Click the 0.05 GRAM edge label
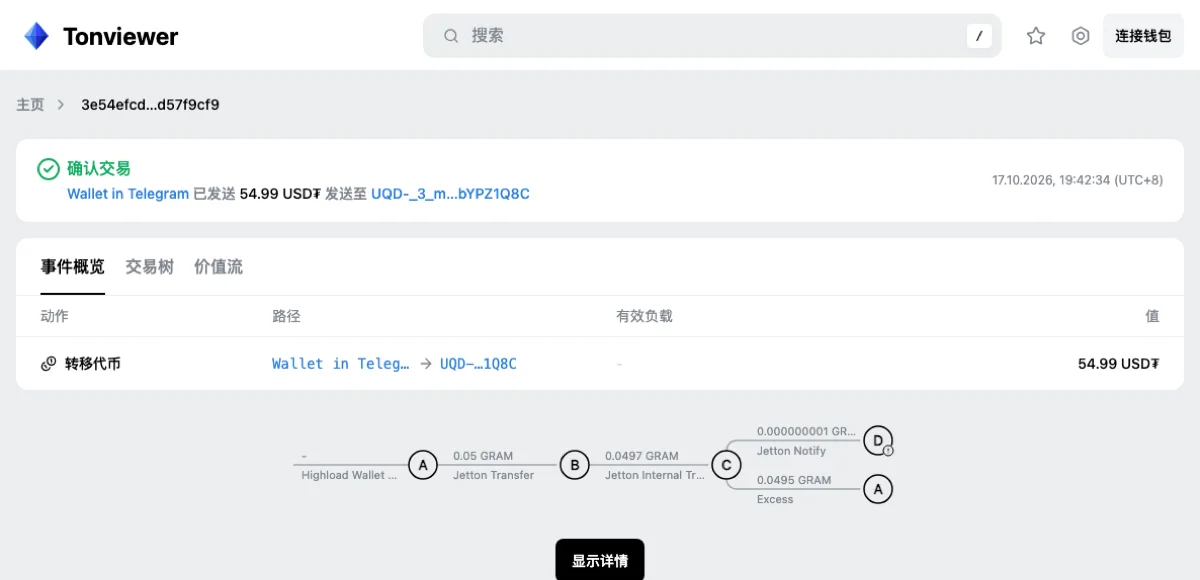 pyautogui.click(x=481, y=455)
